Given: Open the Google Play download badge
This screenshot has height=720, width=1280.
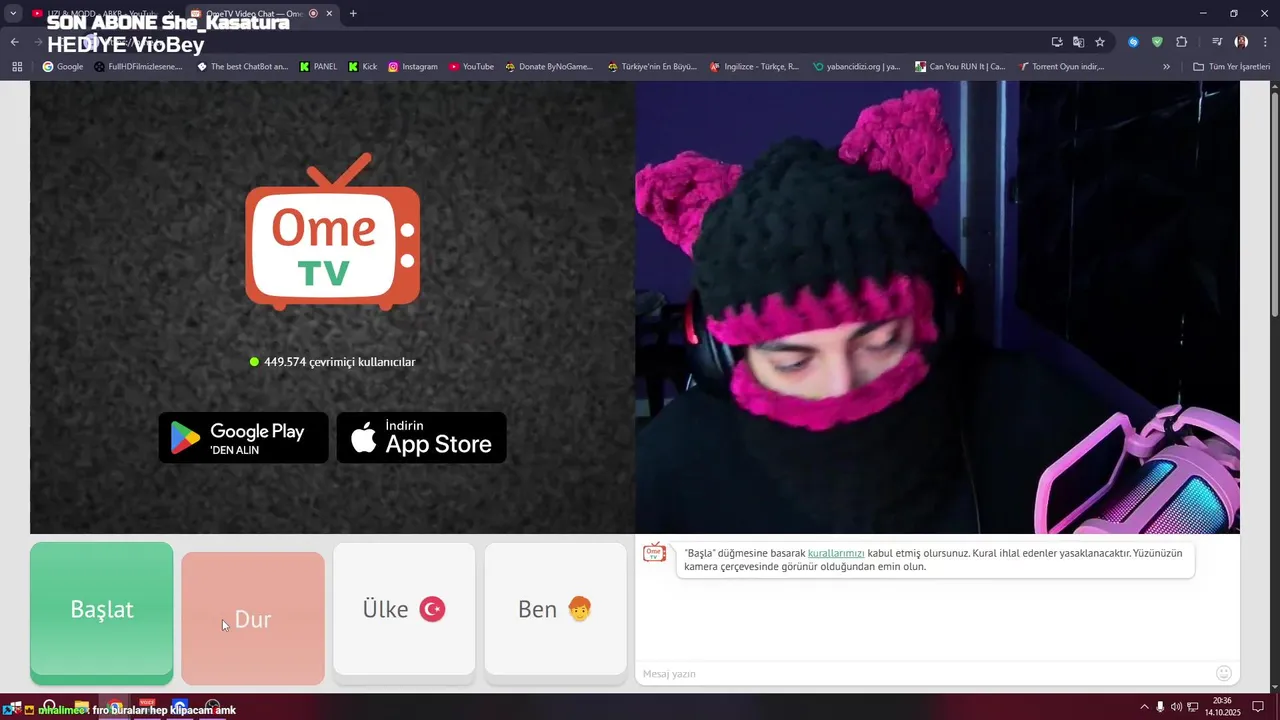Looking at the screenshot, I should 243,438.
